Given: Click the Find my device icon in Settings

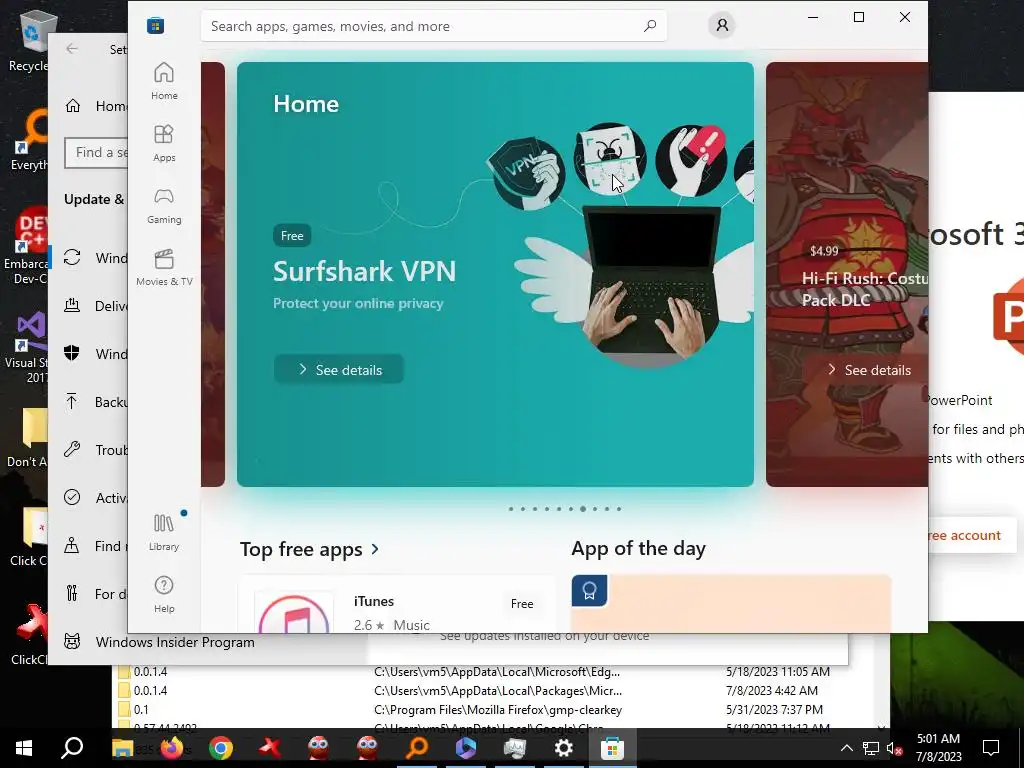Looking at the screenshot, I should pyautogui.click(x=72, y=545).
